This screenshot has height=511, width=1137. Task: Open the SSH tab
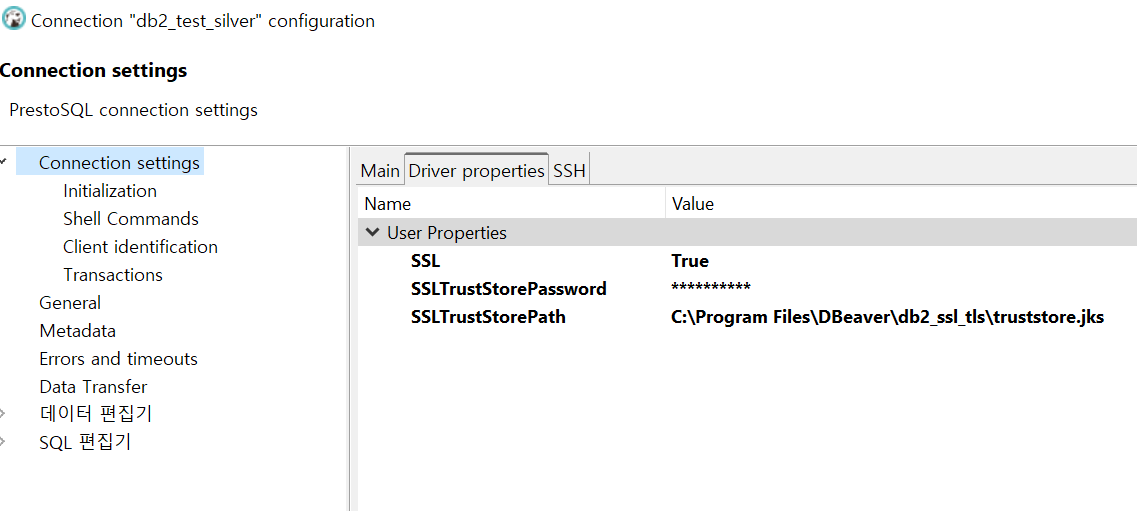pyautogui.click(x=569, y=171)
